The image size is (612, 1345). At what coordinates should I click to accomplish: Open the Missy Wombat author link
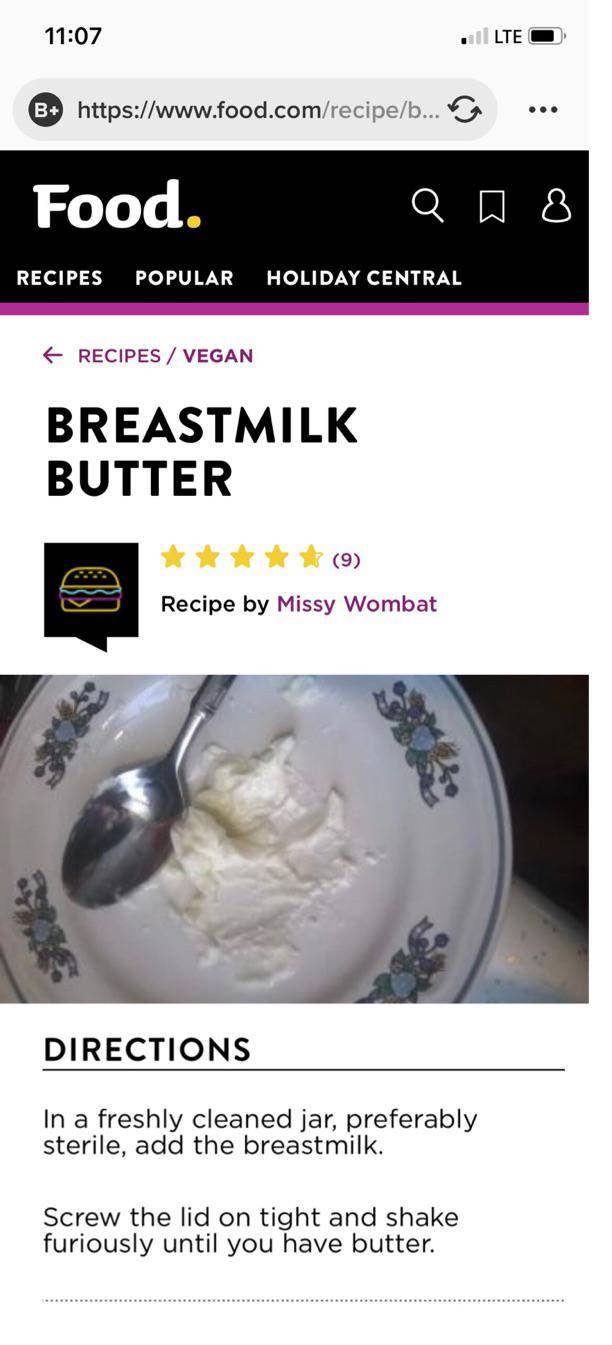coord(357,604)
